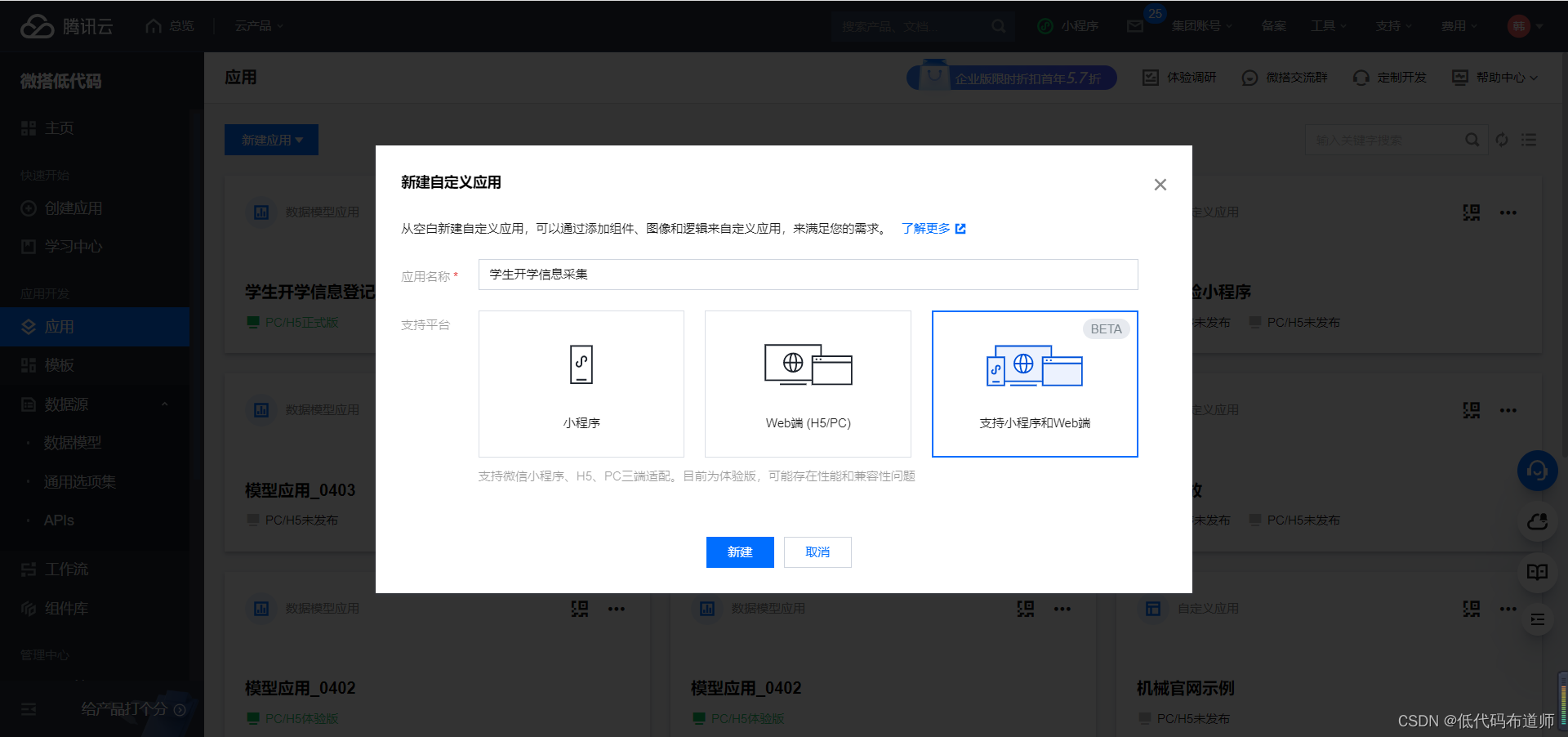
Task: Click 给产品打个分 rating link
Action: [133, 709]
